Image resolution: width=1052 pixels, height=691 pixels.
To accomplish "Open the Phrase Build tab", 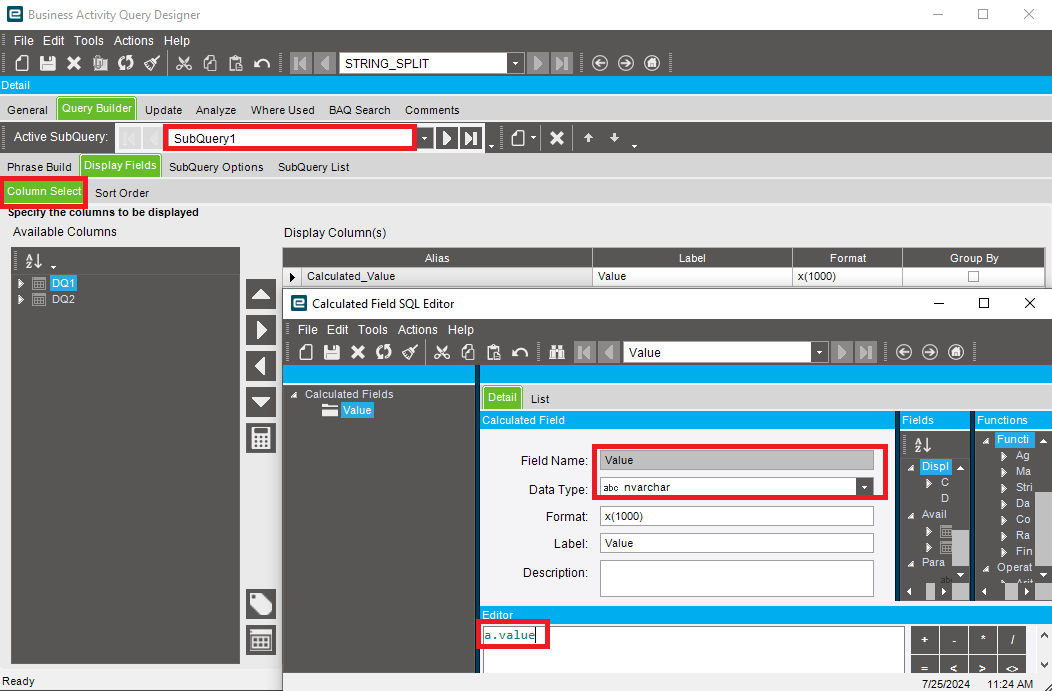I will click(40, 167).
